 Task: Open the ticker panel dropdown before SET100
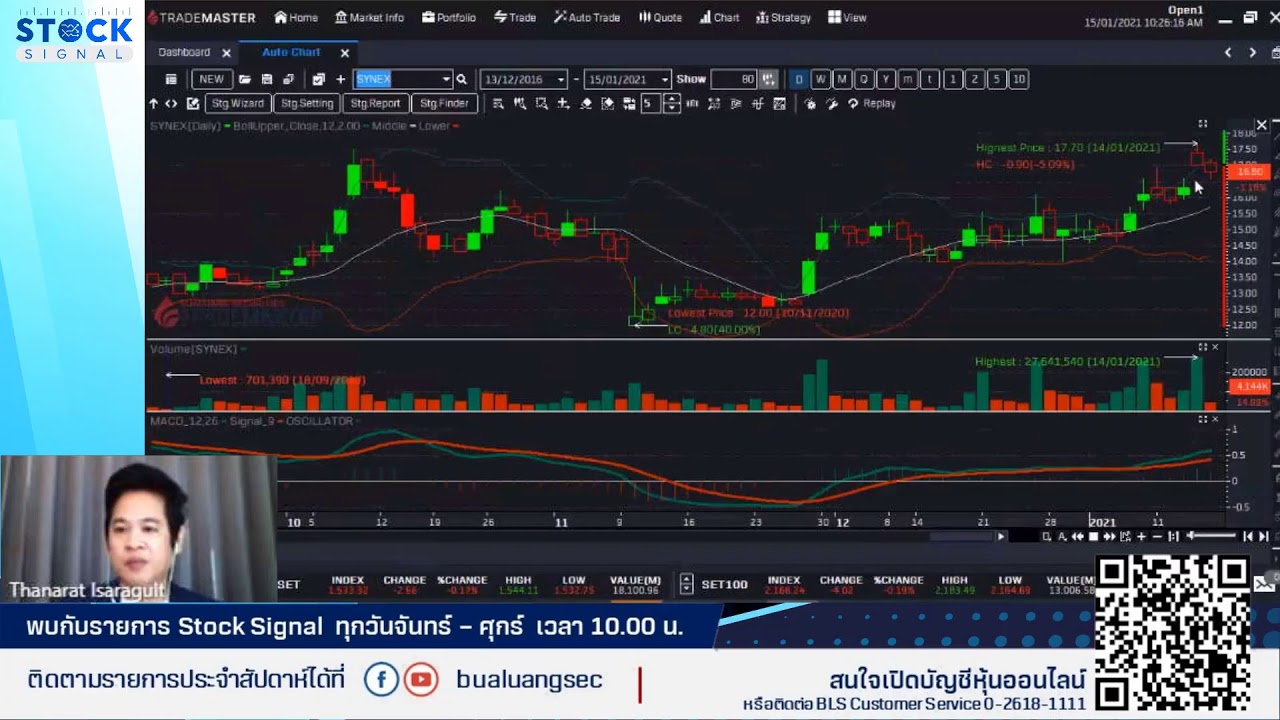[686, 583]
